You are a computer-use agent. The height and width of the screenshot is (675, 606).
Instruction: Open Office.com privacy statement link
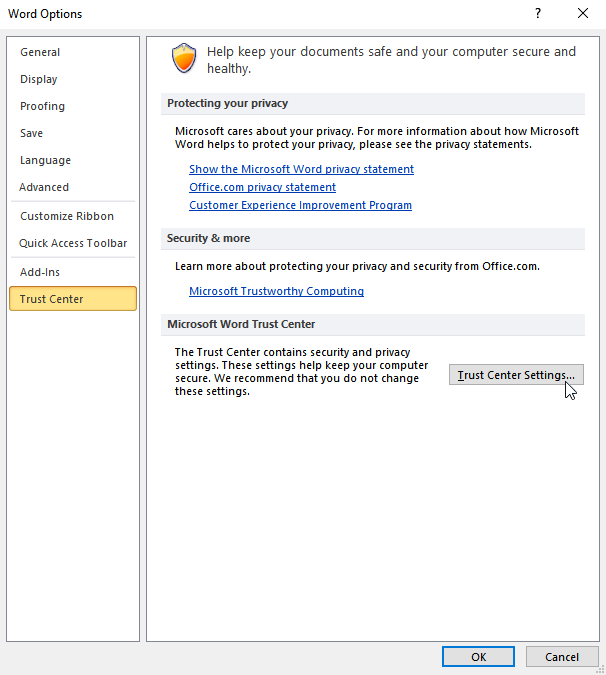coord(263,187)
